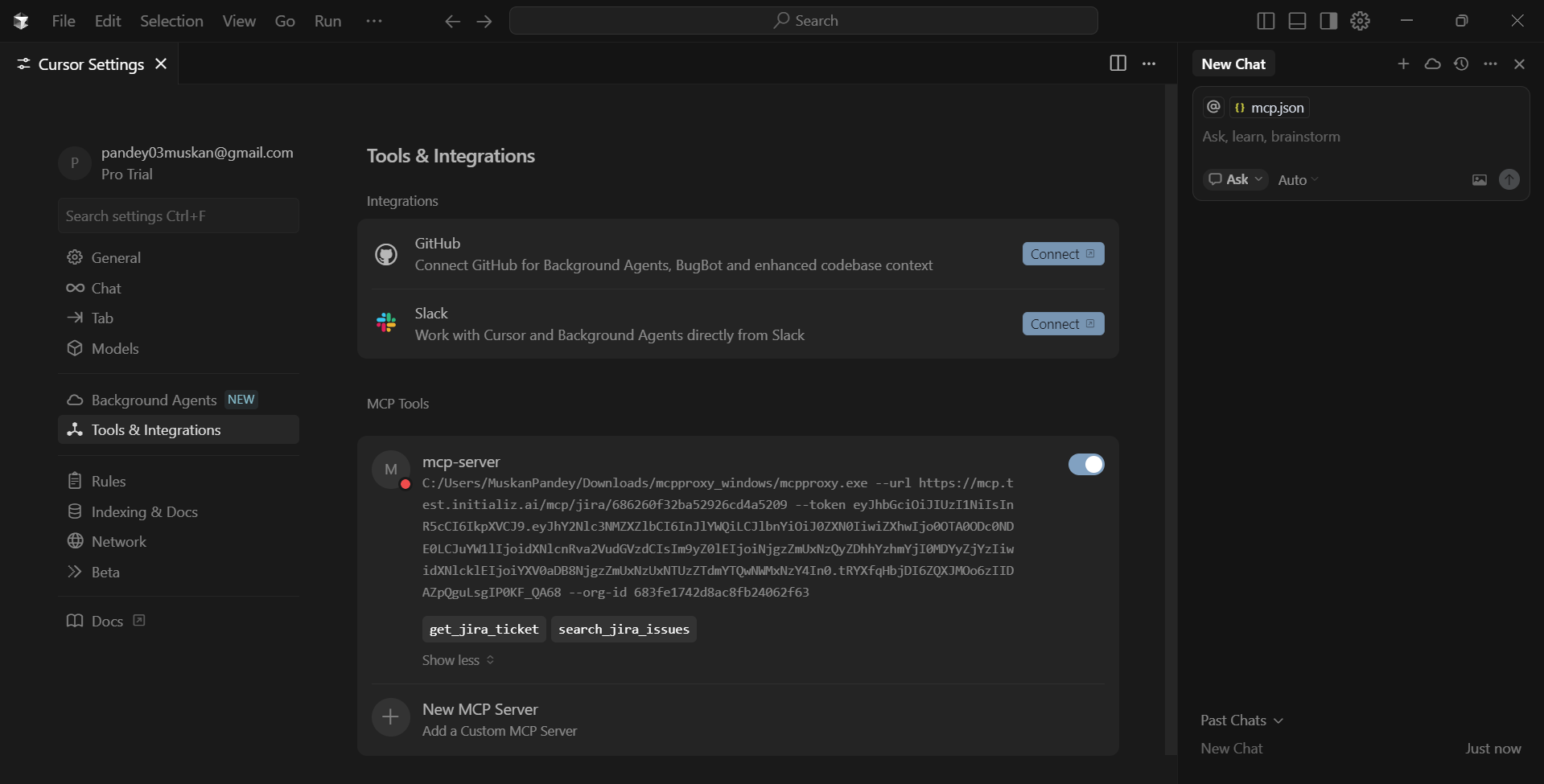Screen dimensions: 1544x784
Task: Click the plus icon for New MCP Server
Action: [390, 716]
